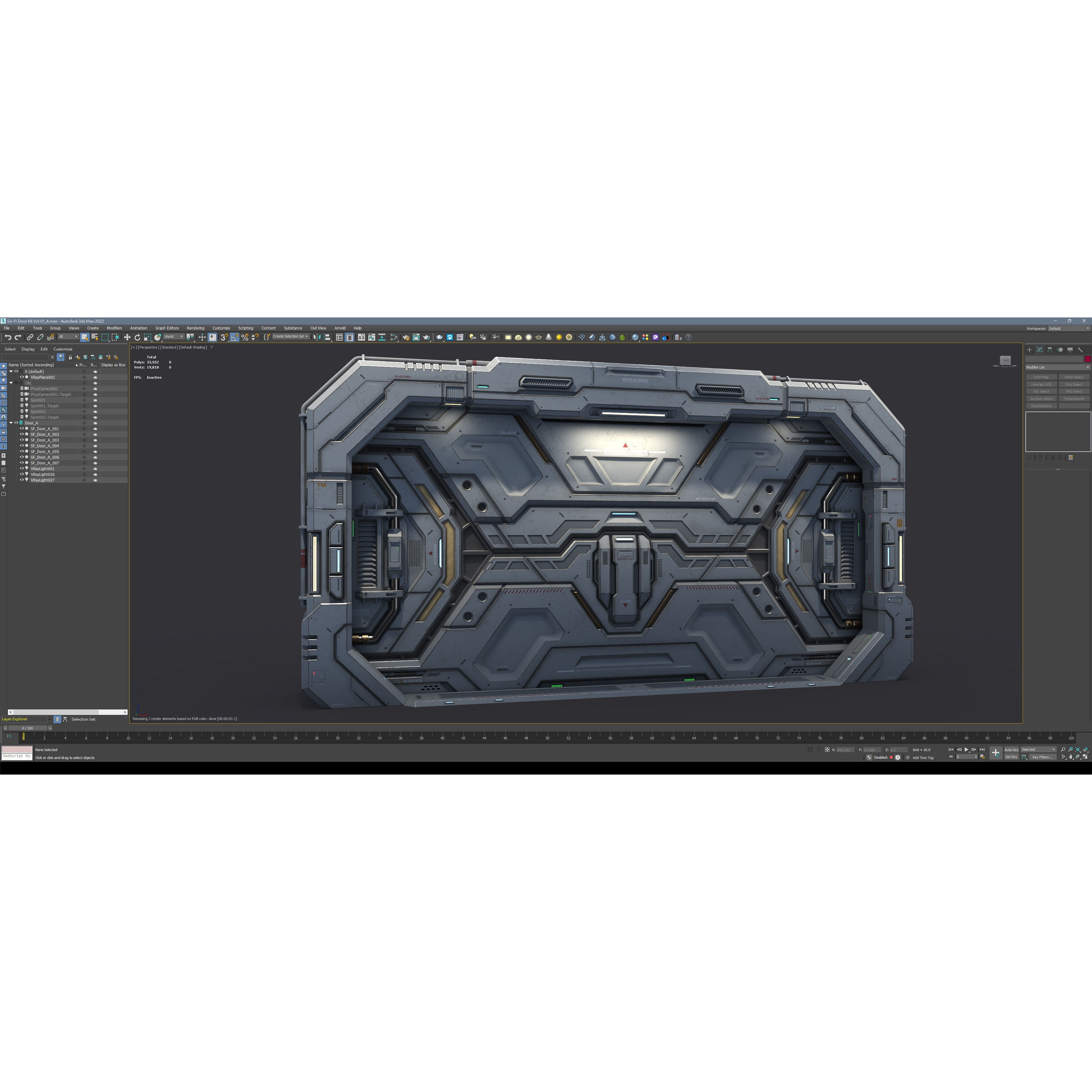Click the Key Filters button
The height and width of the screenshot is (1092, 1092).
(1043, 757)
